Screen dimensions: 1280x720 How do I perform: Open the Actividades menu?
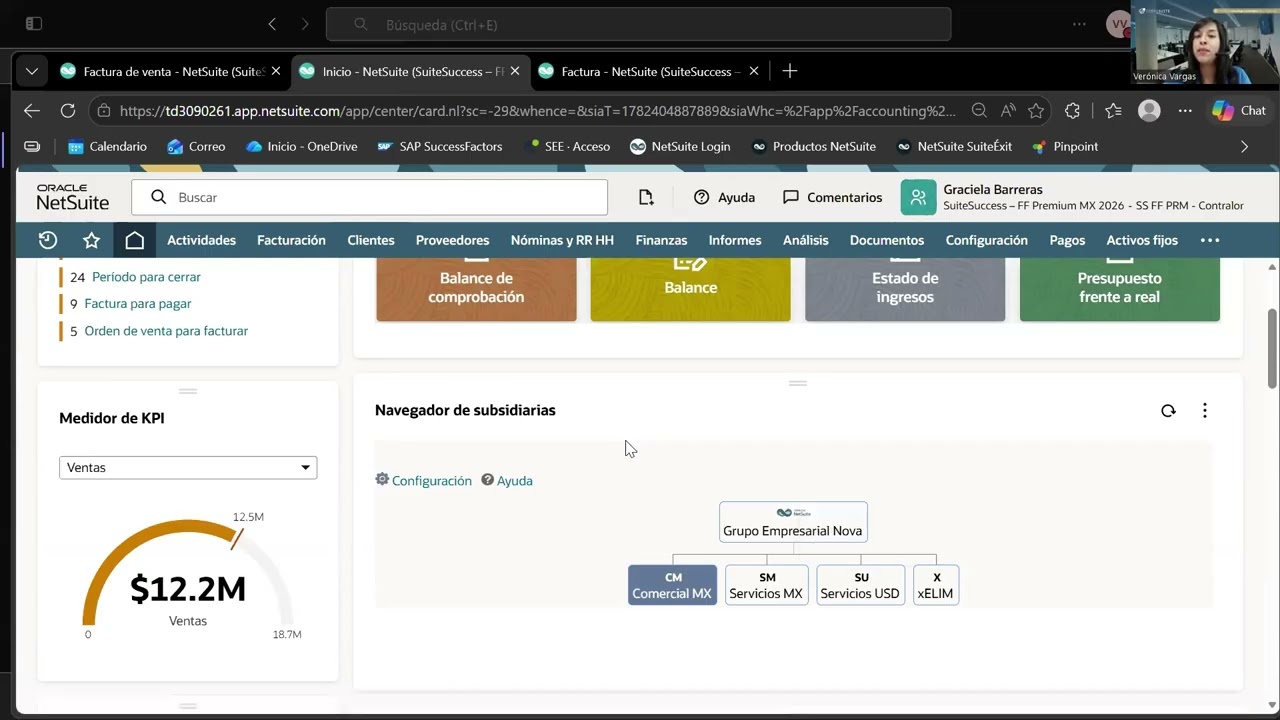pyautogui.click(x=201, y=240)
